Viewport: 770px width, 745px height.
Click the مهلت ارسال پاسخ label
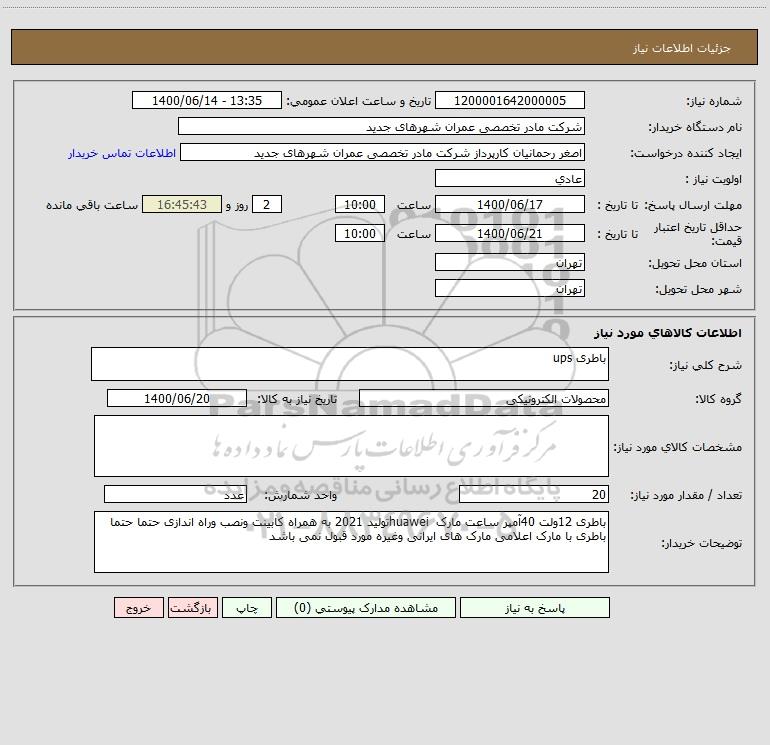click(693, 205)
